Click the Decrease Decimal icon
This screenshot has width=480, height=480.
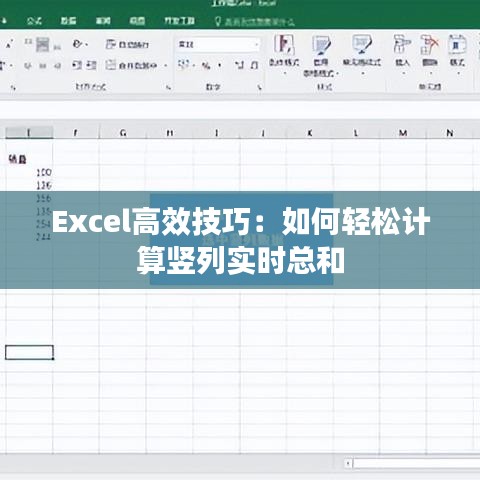(254, 65)
